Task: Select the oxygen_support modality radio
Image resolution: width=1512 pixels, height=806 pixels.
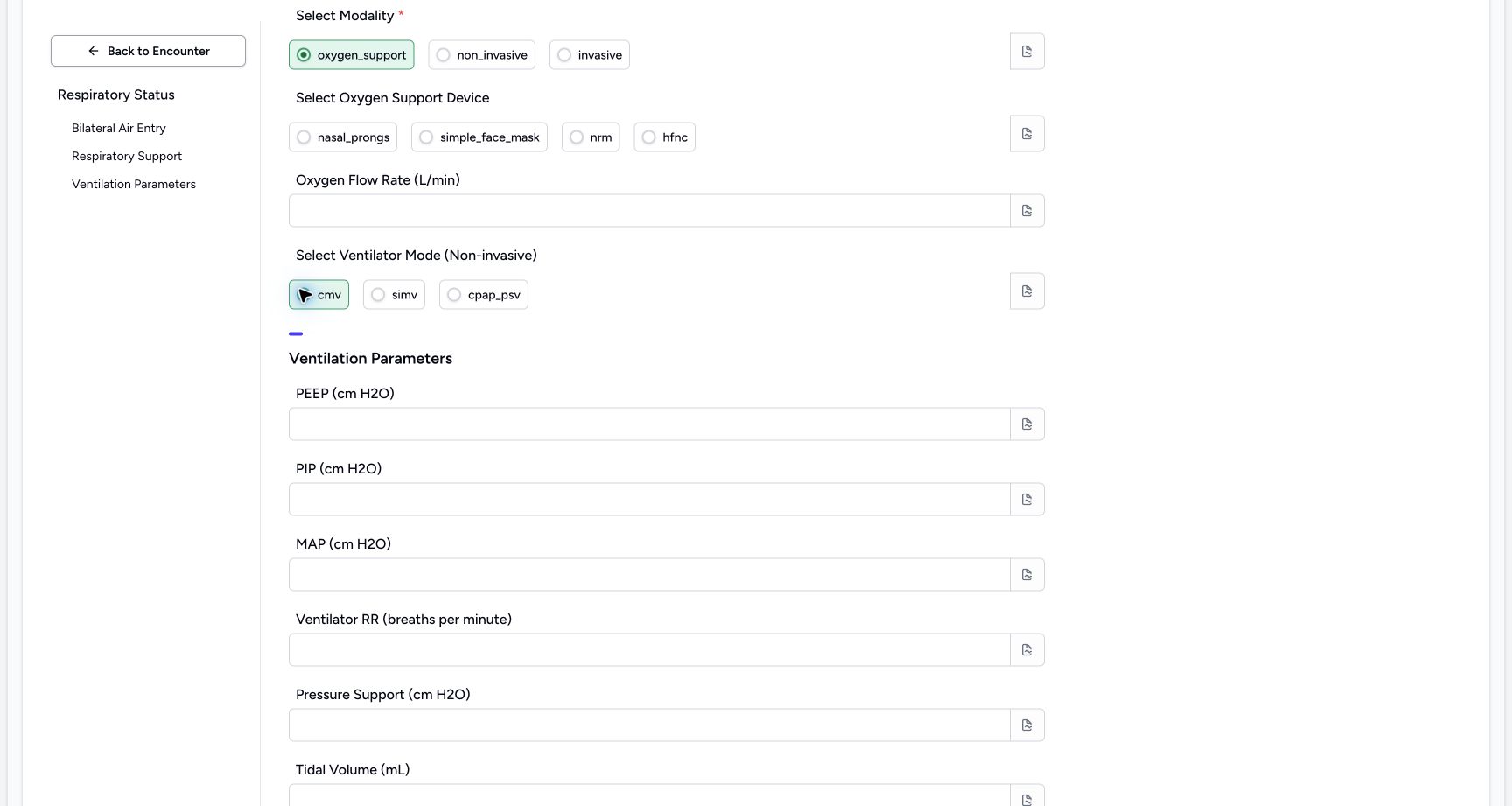Action: [352, 55]
